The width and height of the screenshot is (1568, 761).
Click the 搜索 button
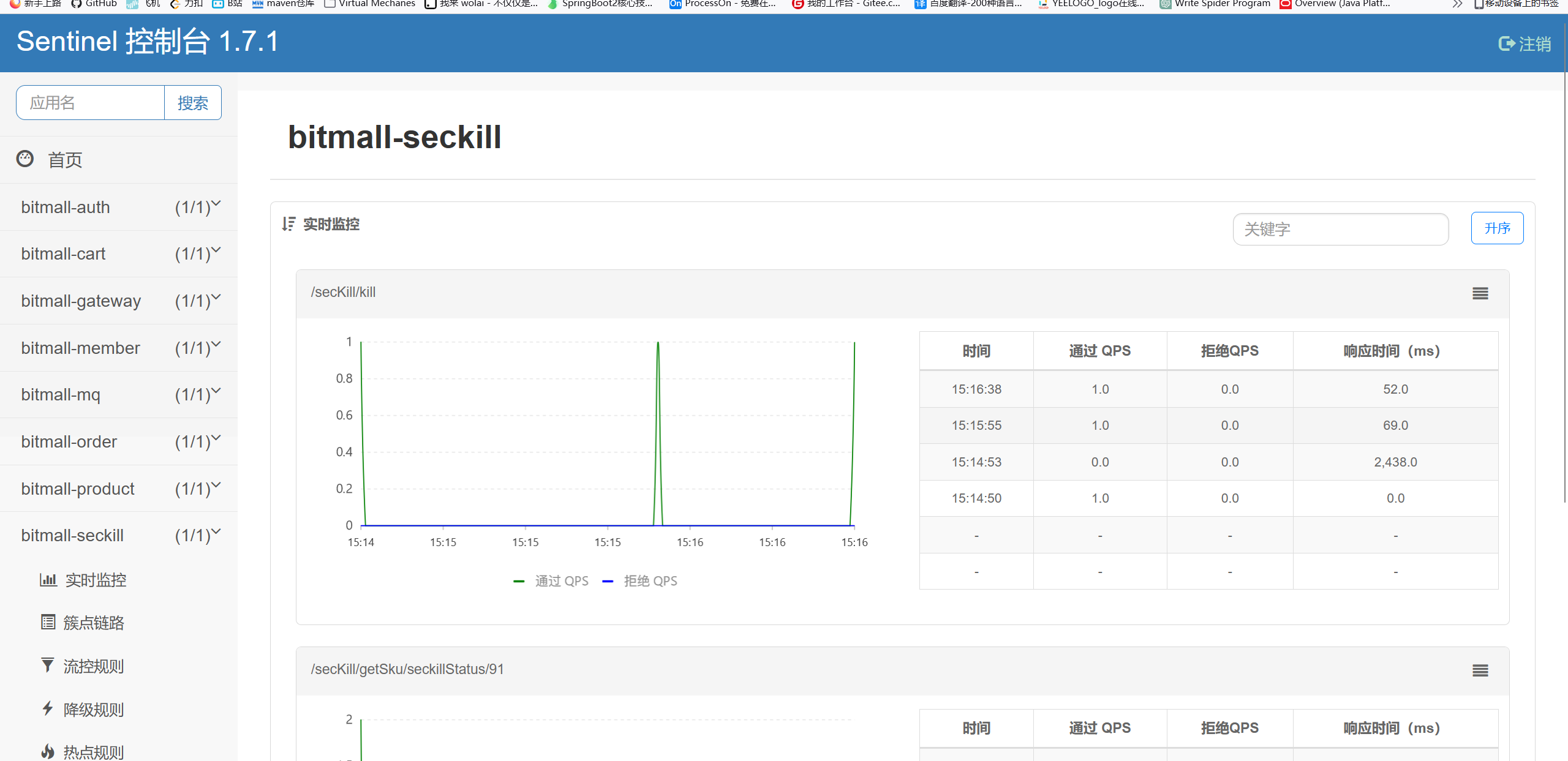193,103
